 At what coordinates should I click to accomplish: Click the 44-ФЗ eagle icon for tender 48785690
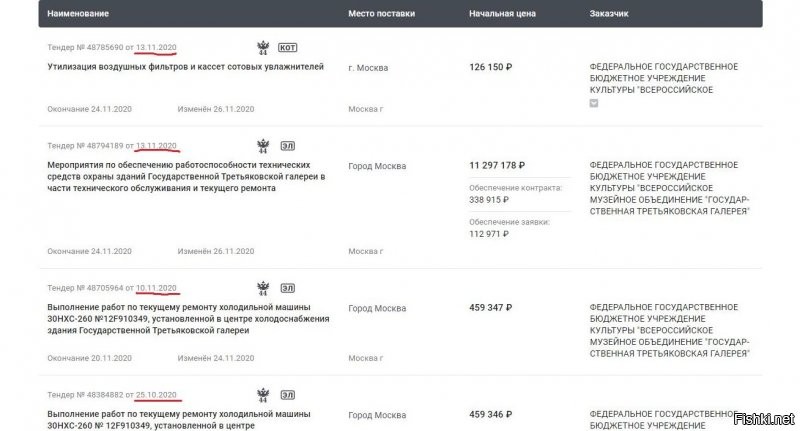[263, 47]
